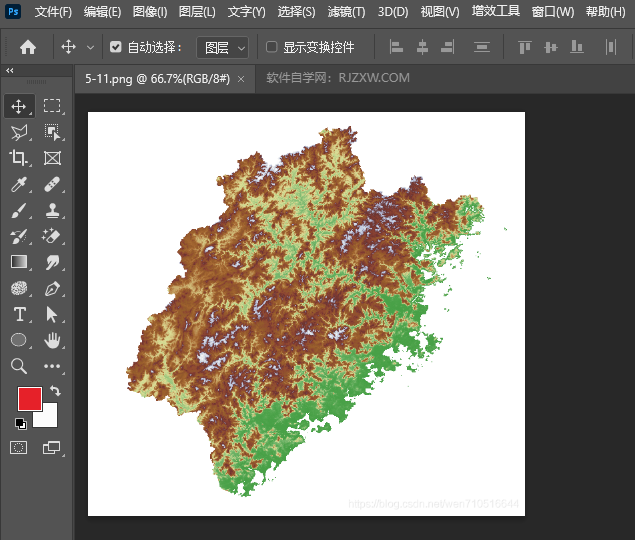
Task: Open the 视图(V) menu
Action: 440,12
